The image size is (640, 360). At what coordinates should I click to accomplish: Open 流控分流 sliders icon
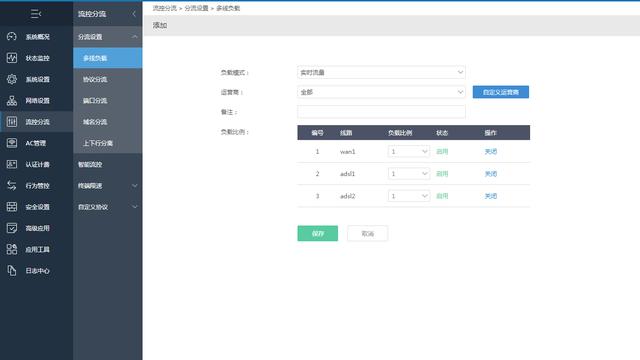12,122
